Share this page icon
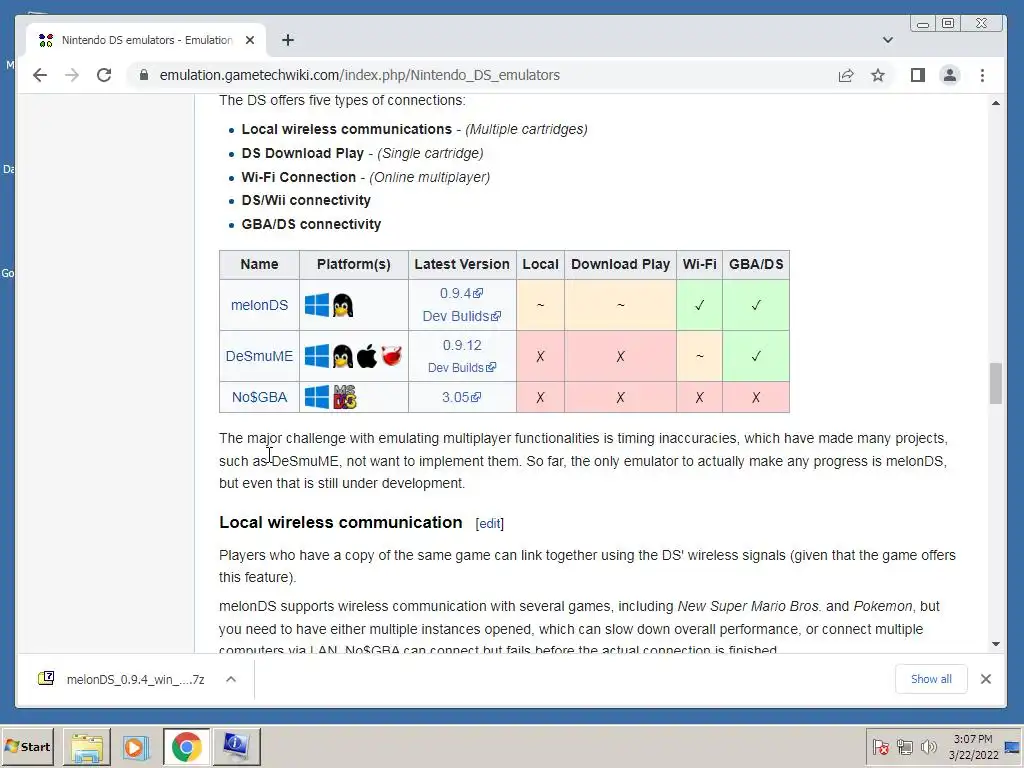Image resolution: width=1024 pixels, height=768 pixels. click(x=846, y=75)
